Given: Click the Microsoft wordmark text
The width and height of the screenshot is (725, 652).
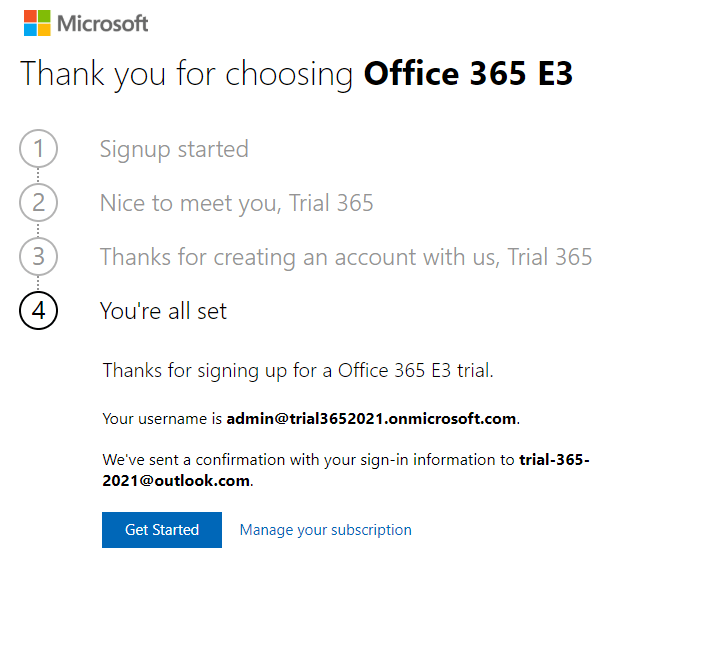Looking at the screenshot, I should click(103, 23).
